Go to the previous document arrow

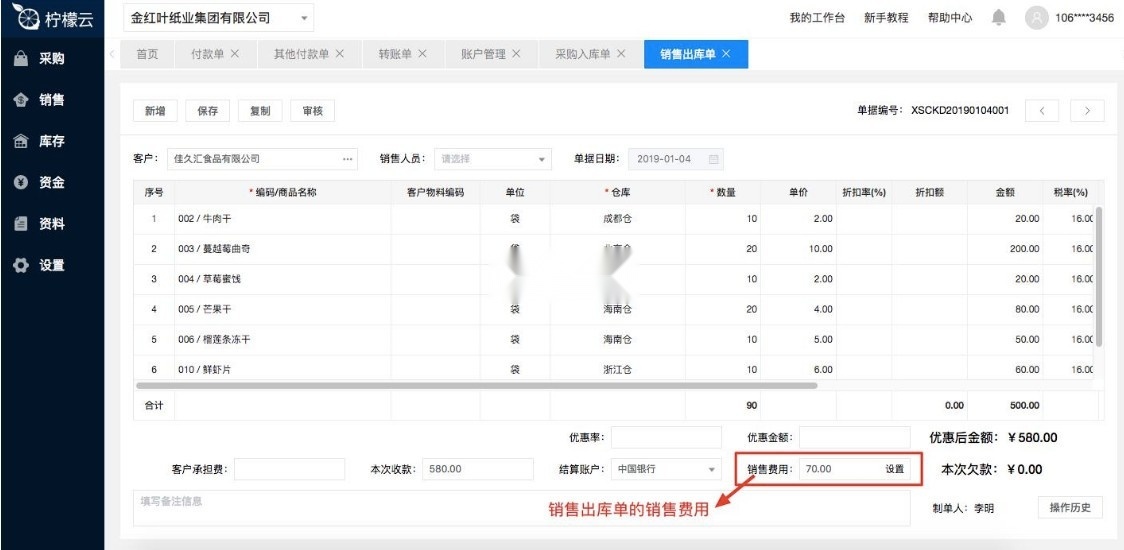(1042, 111)
